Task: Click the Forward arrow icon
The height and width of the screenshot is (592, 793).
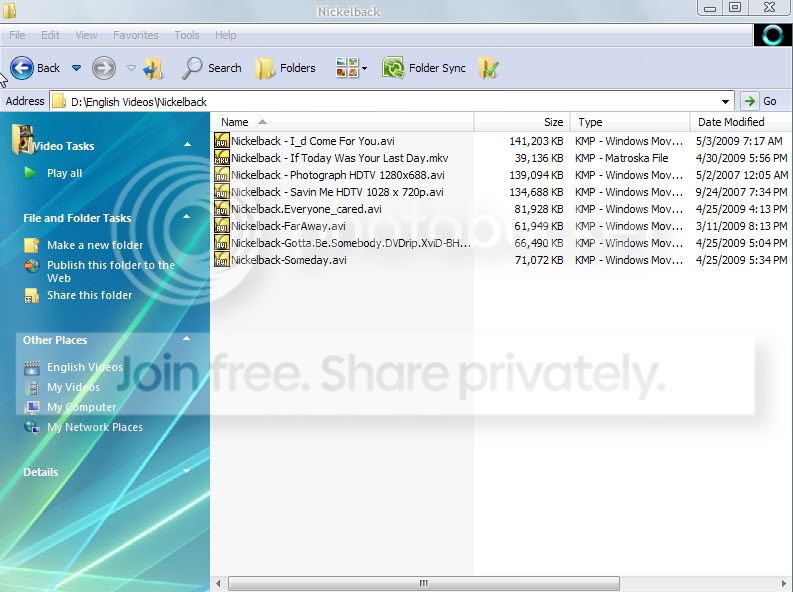Action: (104, 68)
